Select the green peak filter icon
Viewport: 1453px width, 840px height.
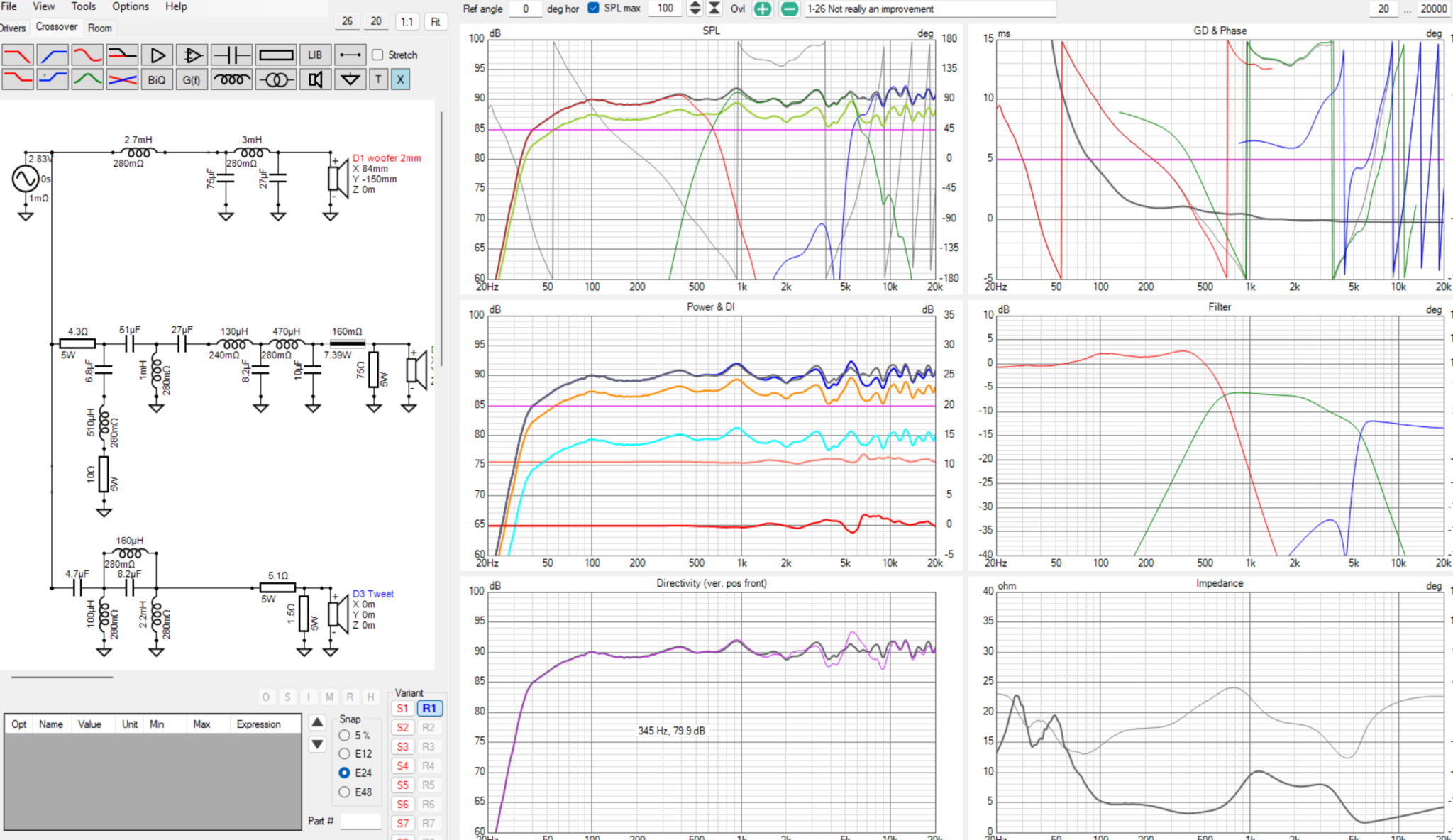pyautogui.click(x=87, y=79)
